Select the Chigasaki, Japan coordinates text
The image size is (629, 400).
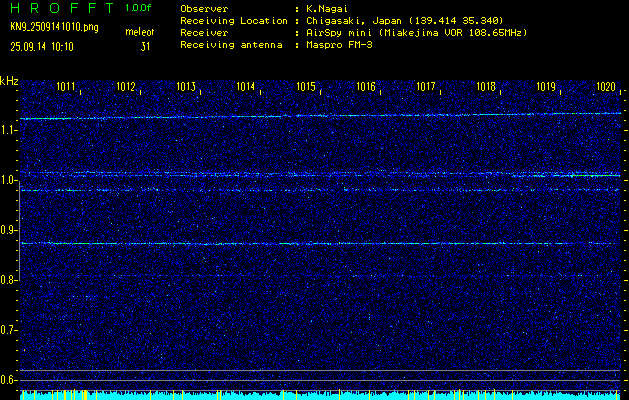(405, 20)
